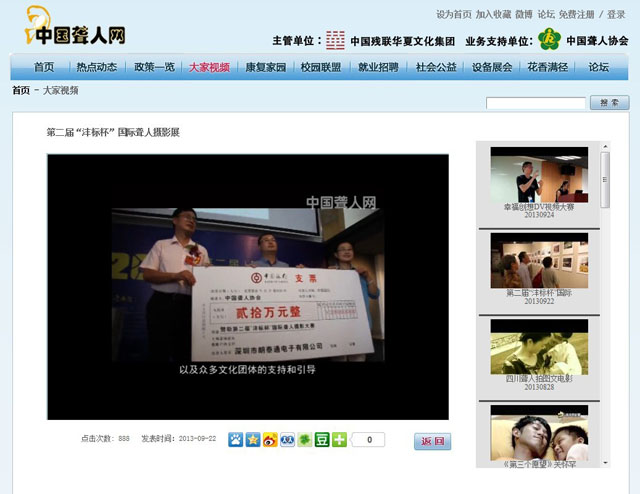Open 论坛 link in top header
640x494 pixels.
point(546,15)
